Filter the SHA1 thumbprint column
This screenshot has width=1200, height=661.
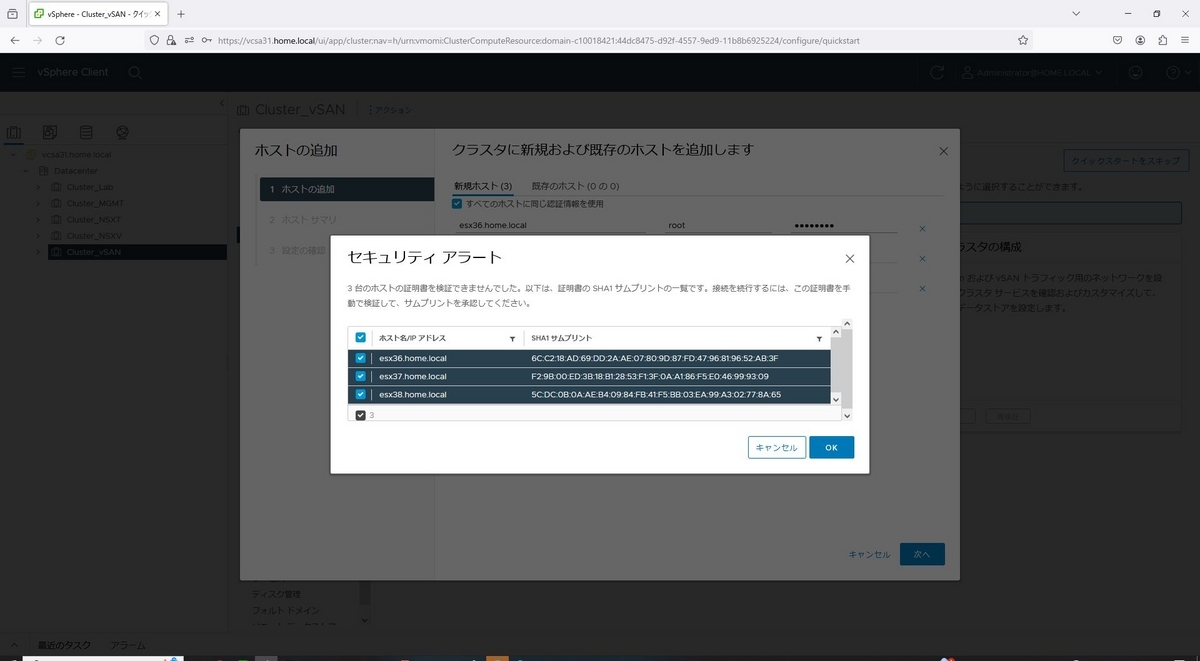[x=819, y=339]
